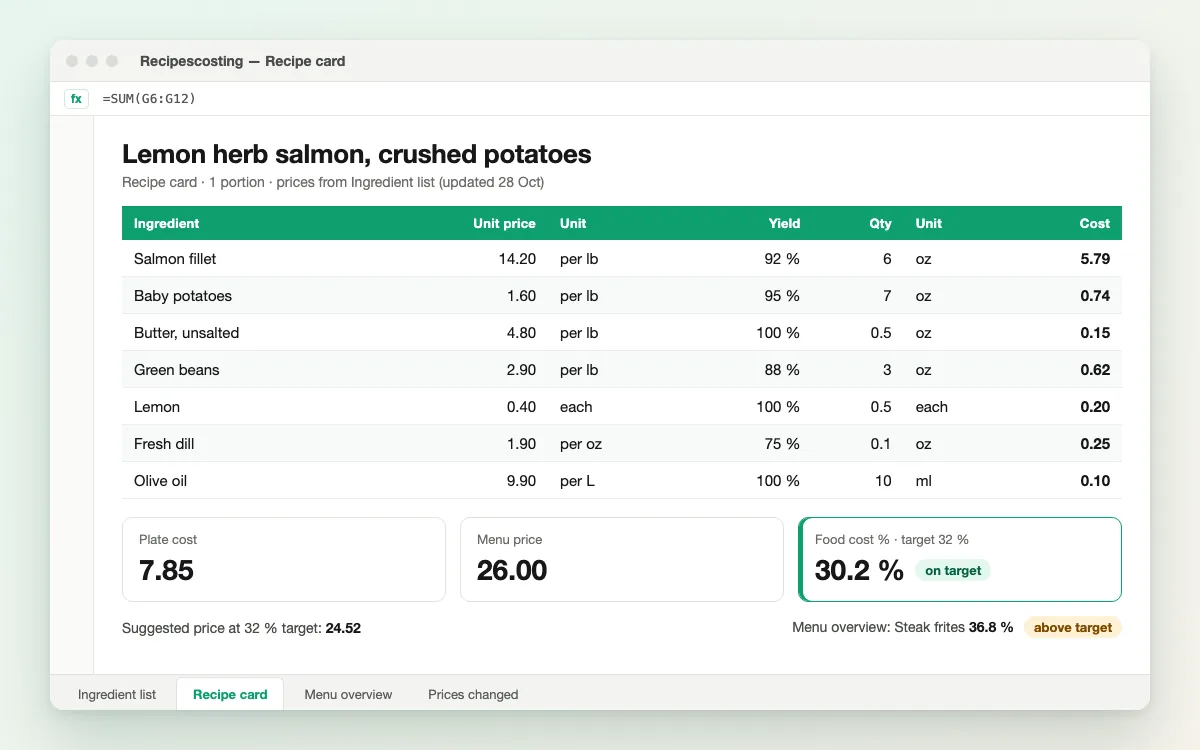Click the Qty column header

click(880, 223)
